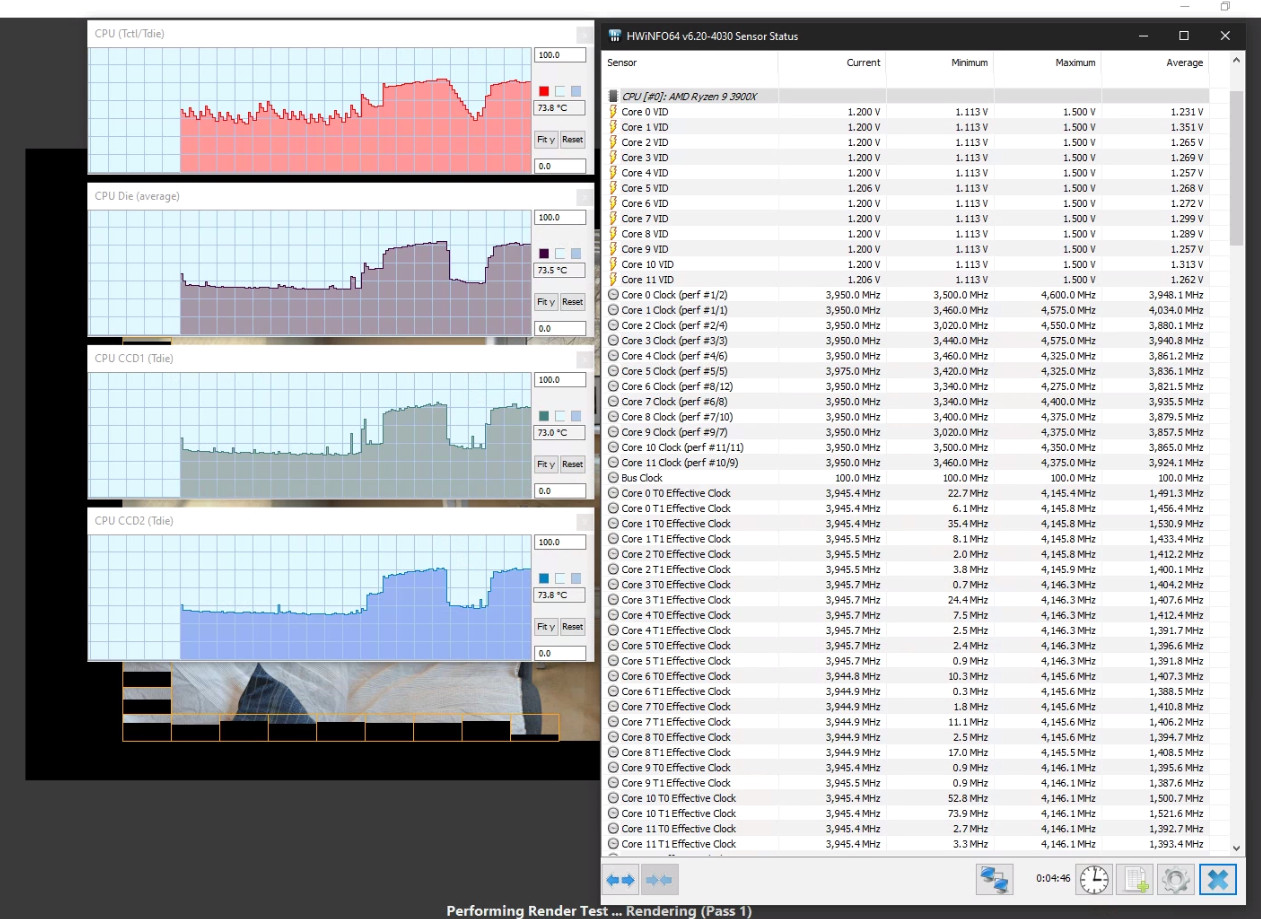1261x919 pixels.
Task: Click the sensor list scrollbar down arrow
Action: [x=1237, y=847]
